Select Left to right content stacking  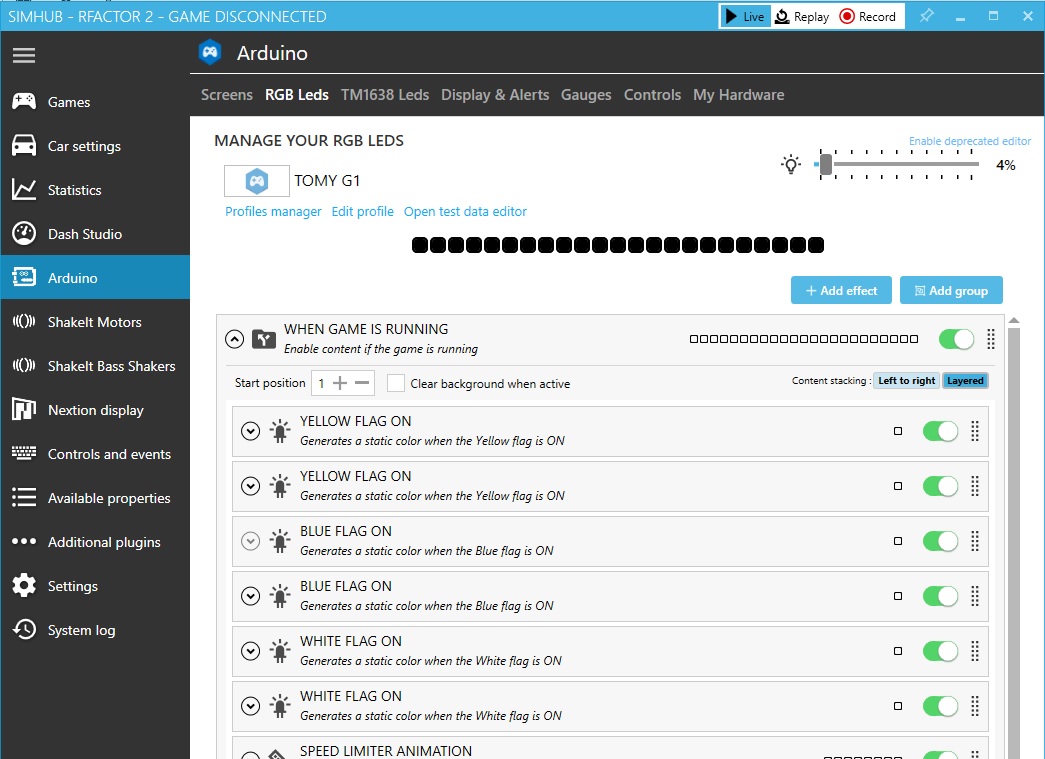tap(906, 380)
